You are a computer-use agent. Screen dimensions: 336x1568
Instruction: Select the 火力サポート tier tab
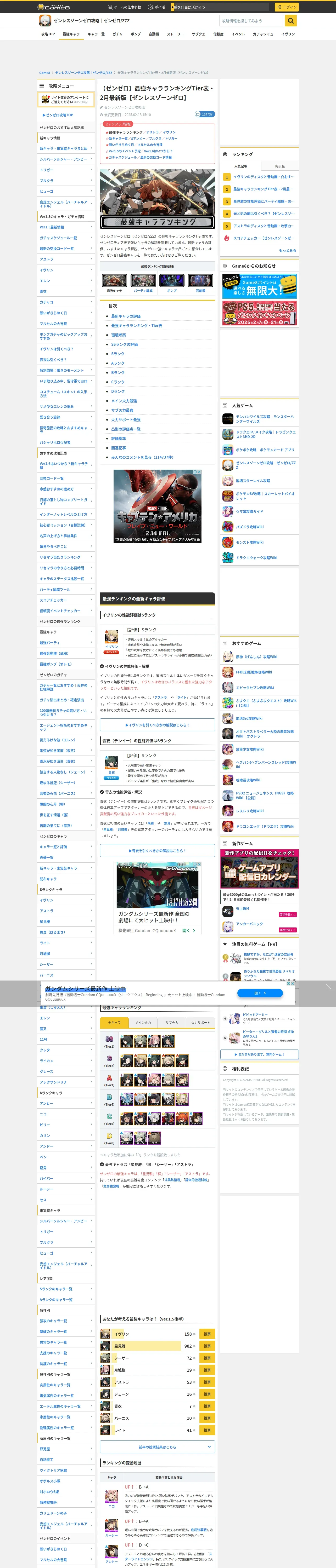[x=201, y=1023]
